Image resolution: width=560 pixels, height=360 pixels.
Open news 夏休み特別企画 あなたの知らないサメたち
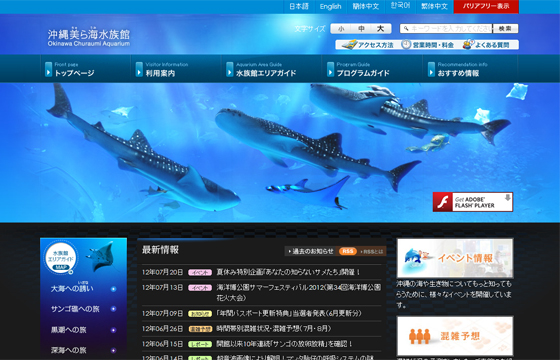point(289,272)
